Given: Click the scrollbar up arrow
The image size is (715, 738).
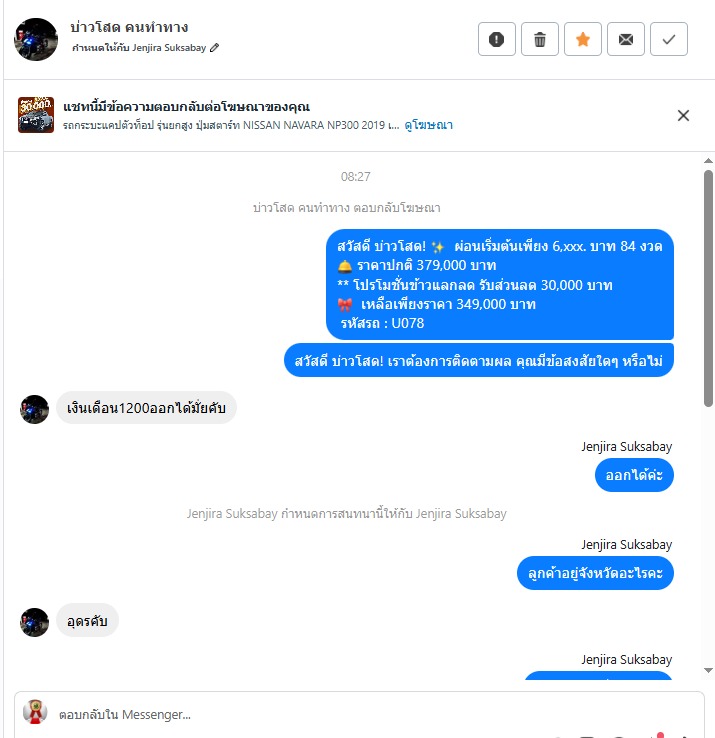Looking at the screenshot, I should (x=708, y=161).
